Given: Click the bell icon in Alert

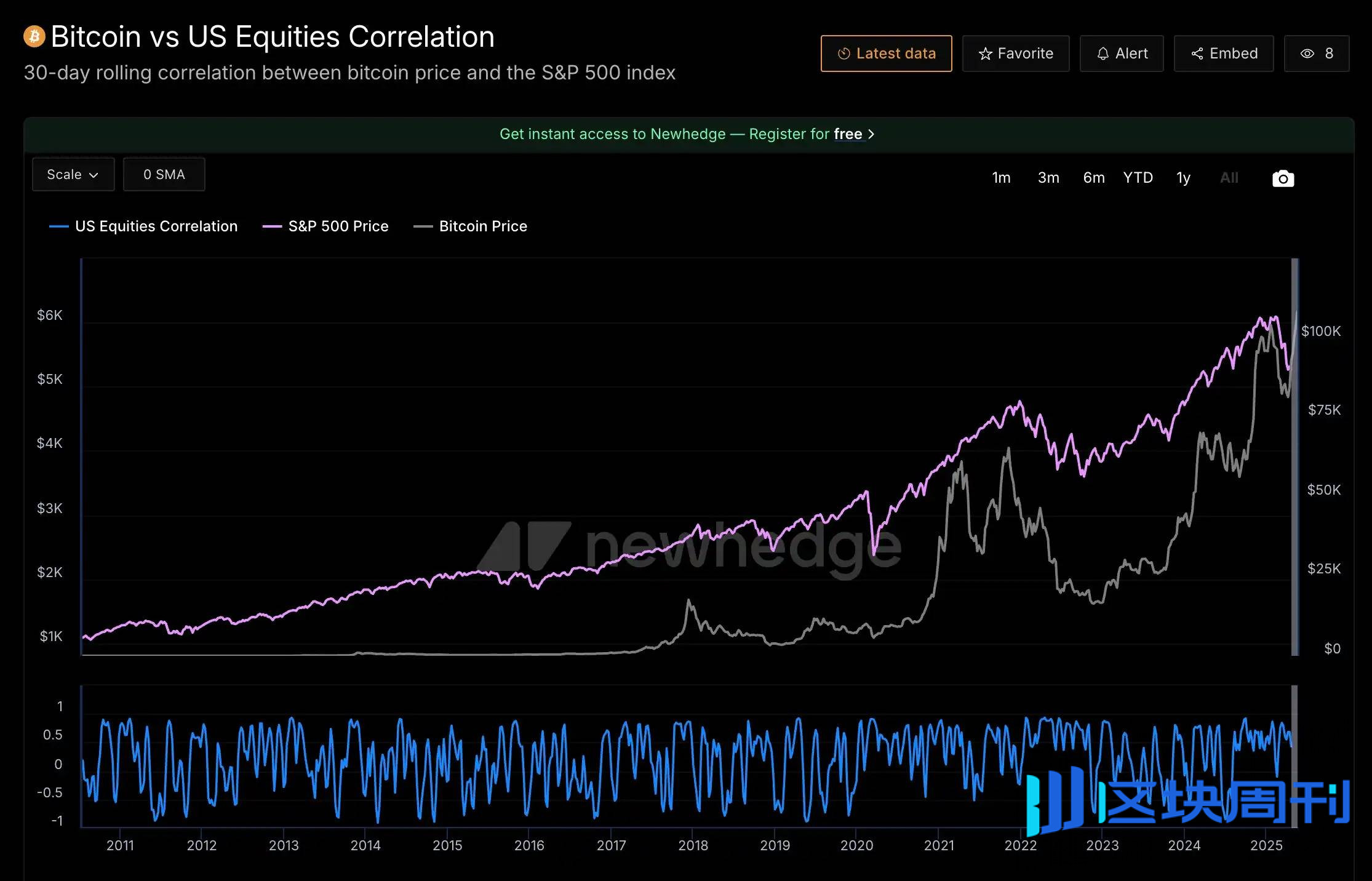Looking at the screenshot, I should (x=1103, y=54).
